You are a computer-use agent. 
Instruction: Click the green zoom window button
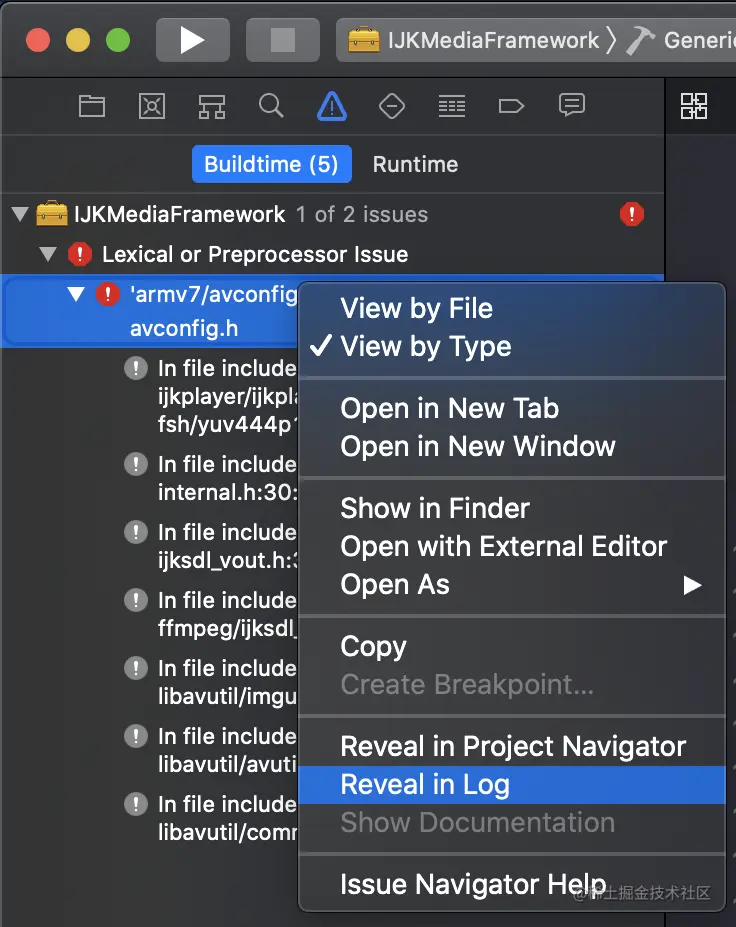point(118,40)
